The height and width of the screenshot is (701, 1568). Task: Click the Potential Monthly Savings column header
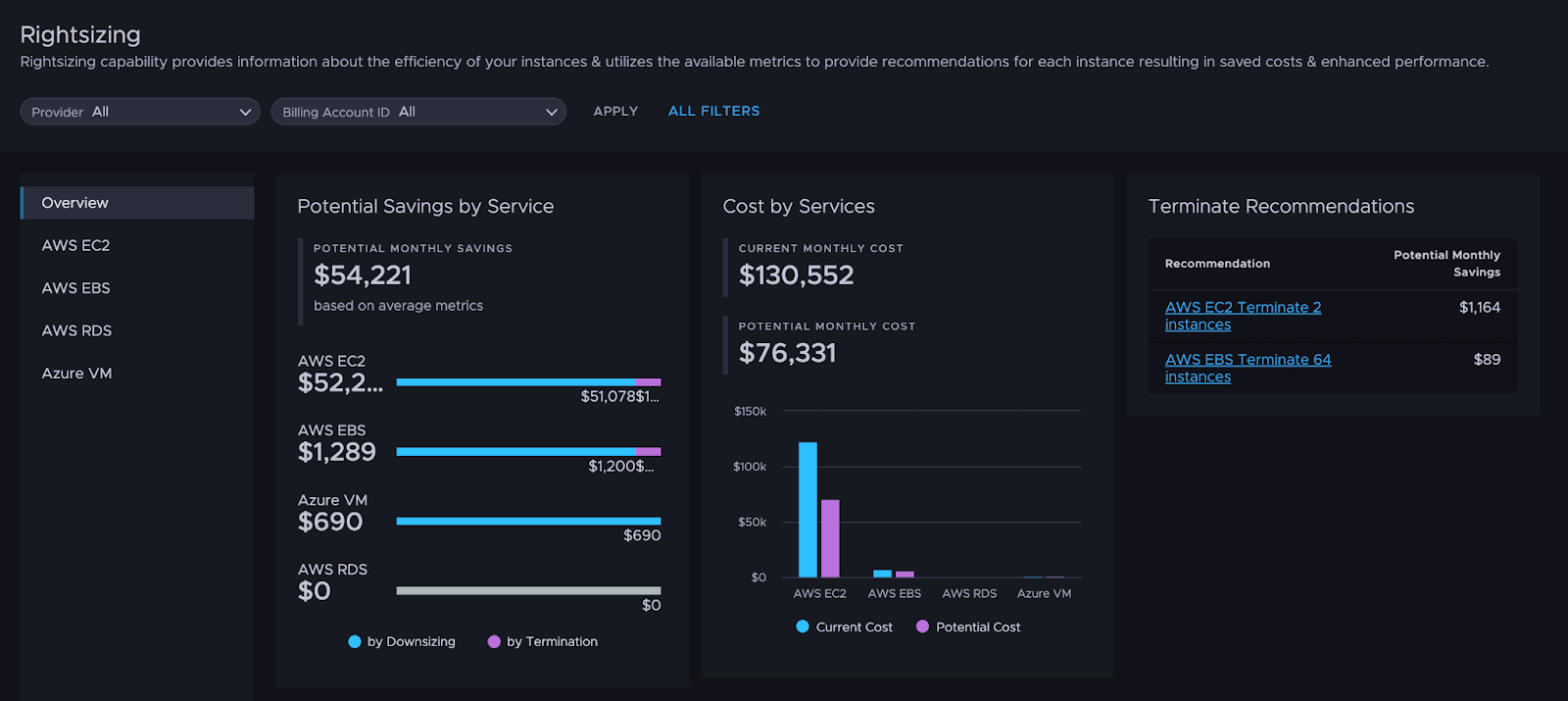1445,264
